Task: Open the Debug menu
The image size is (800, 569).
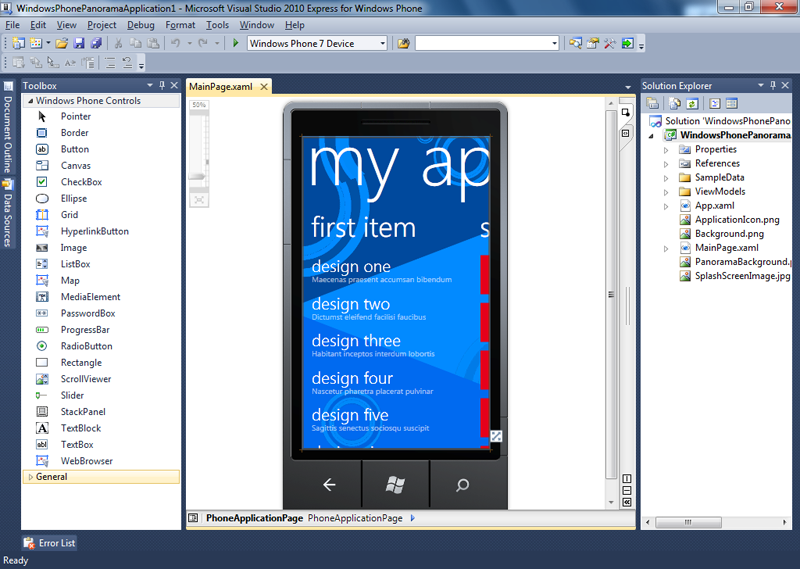Action: point(141,24)
